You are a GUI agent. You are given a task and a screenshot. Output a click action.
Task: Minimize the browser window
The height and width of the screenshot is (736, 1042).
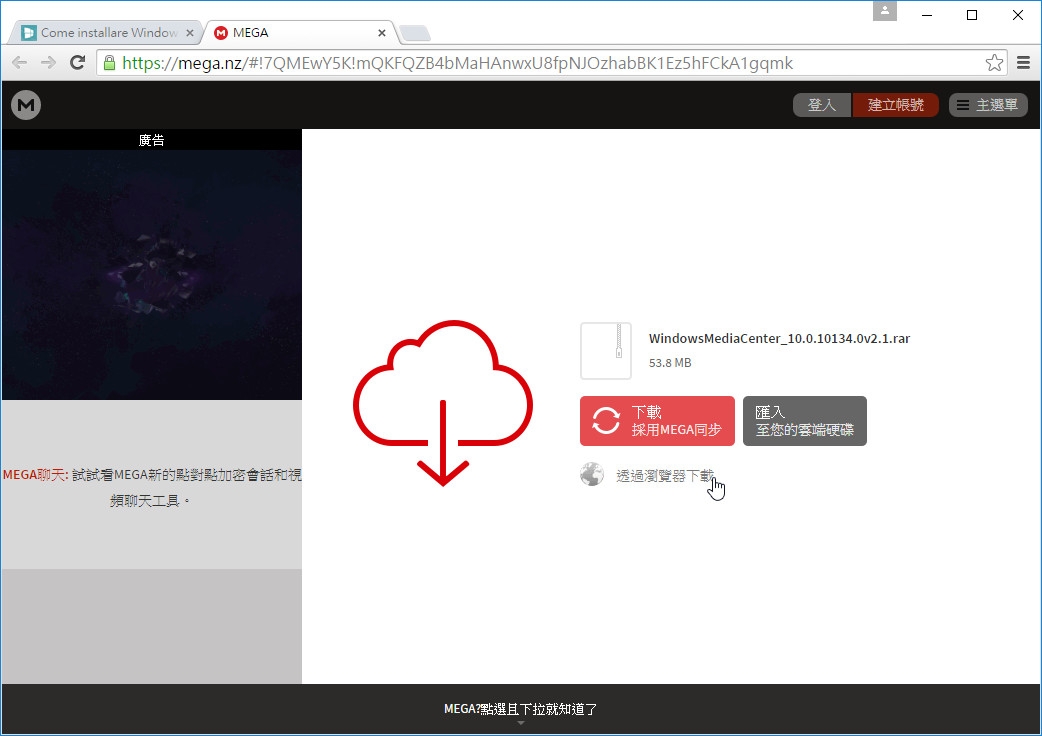pos(927,15)
